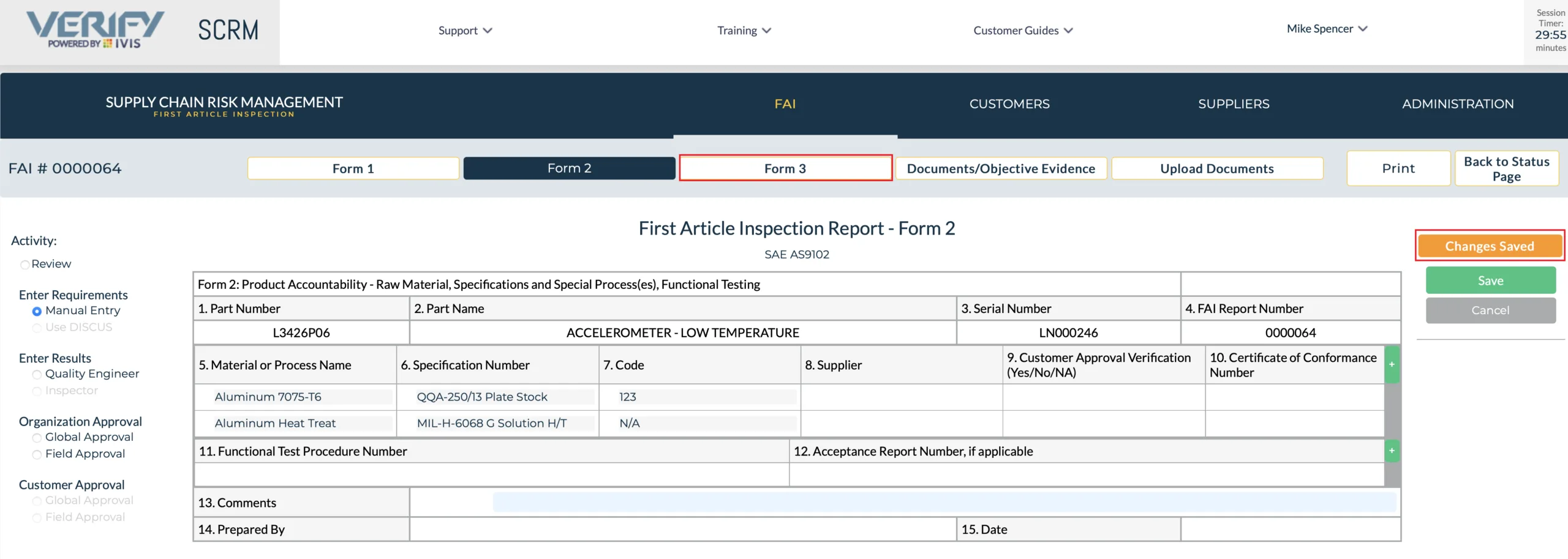This screenshot has width=1568, height=559.
Task: Select Field Approval under Organization Approval
Action: click(37, 454)
